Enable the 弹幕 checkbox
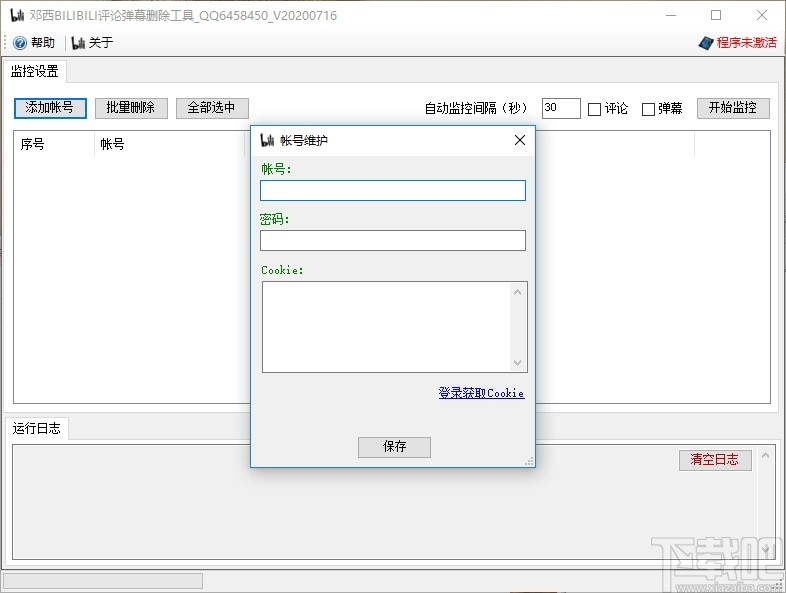The width and height of the screenshot is (786, 593). coord(648,109)
